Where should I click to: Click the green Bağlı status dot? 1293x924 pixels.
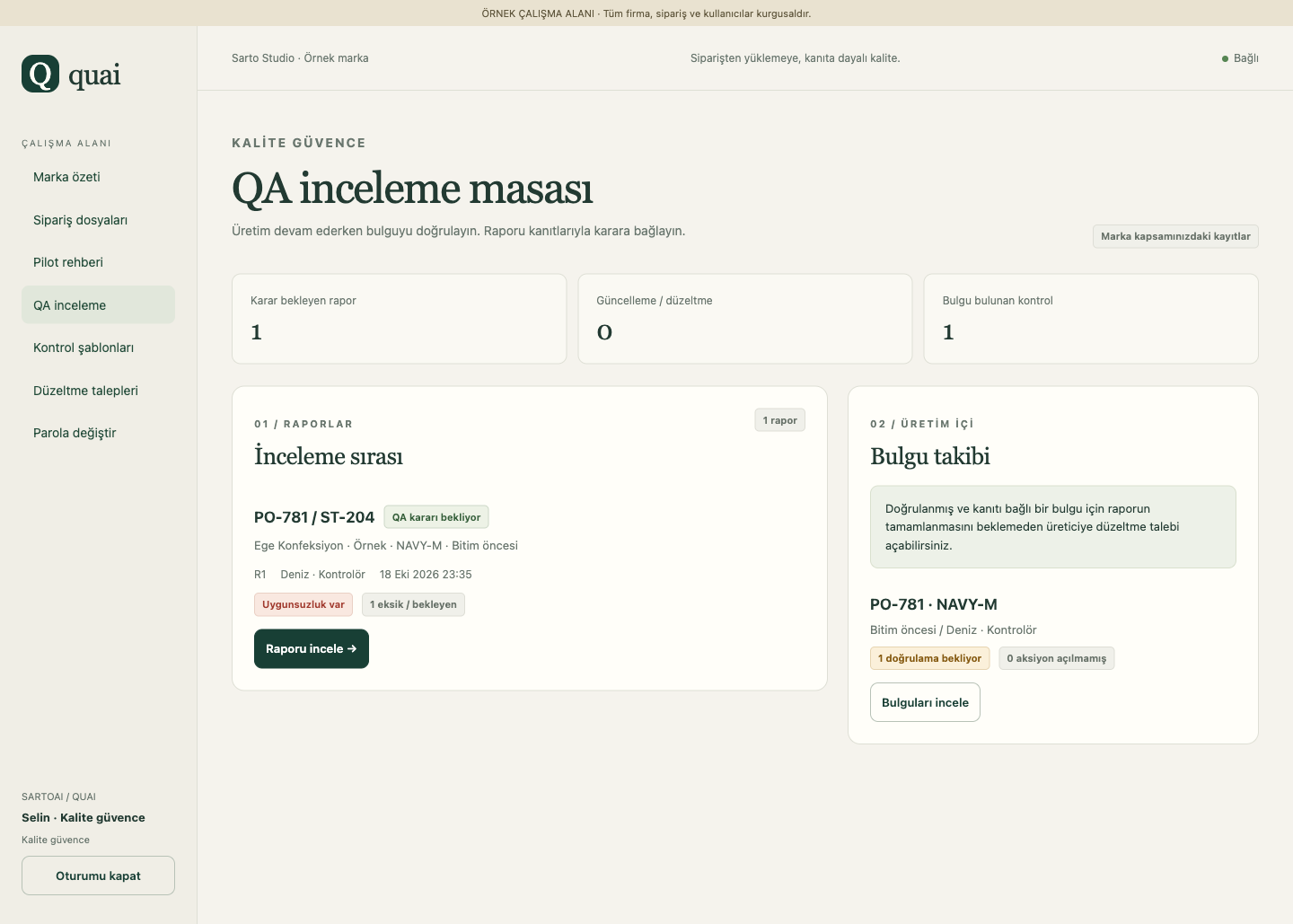click(1225, 58)
